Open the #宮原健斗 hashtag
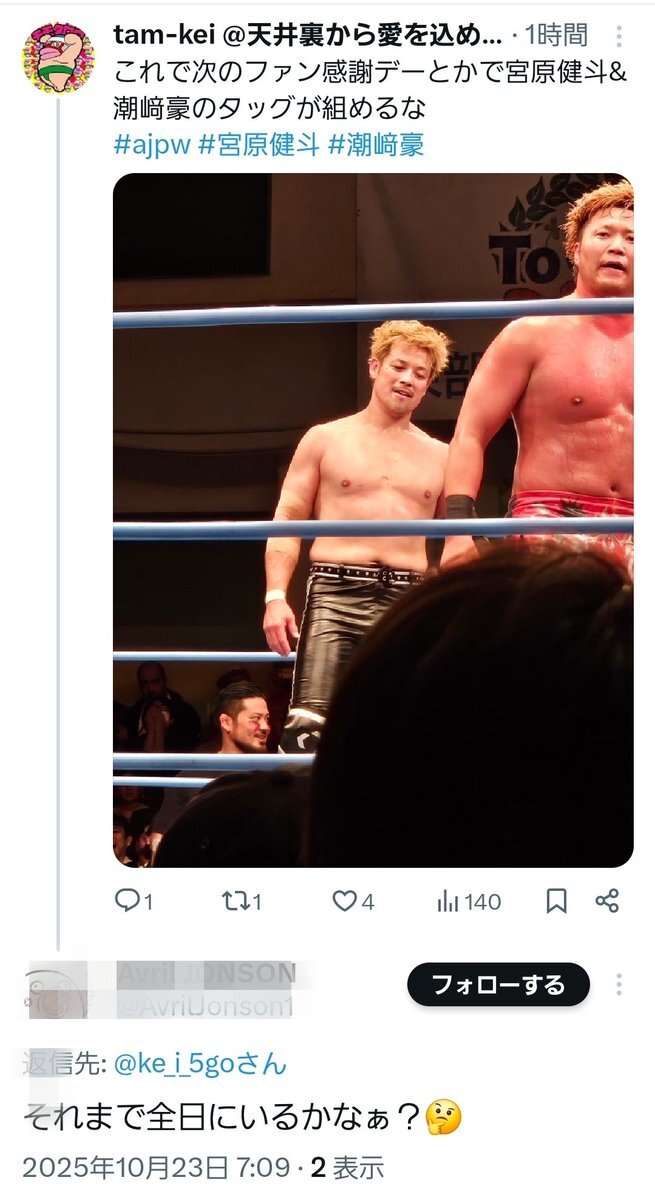Viewport: 655px width, 1200px height. pyautogui.click(x=259, y=144)
